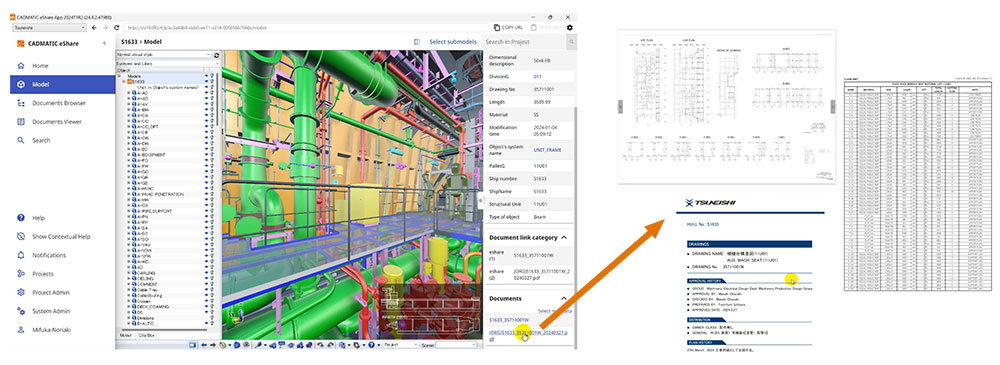The width and height of the screenshot is (1000, 365).
Task: Open the S1633_35711001W document link
Action: [509, 320]
